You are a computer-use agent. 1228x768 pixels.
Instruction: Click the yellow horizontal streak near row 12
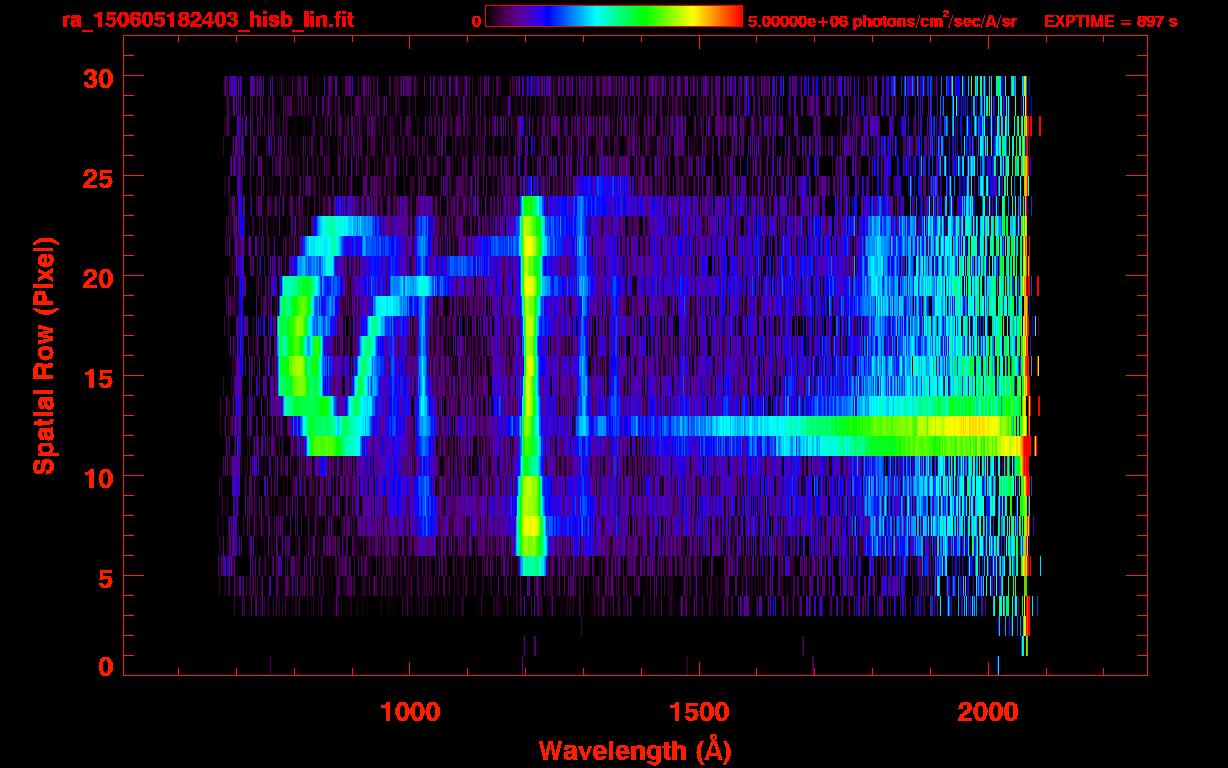(x=960, y=427)
